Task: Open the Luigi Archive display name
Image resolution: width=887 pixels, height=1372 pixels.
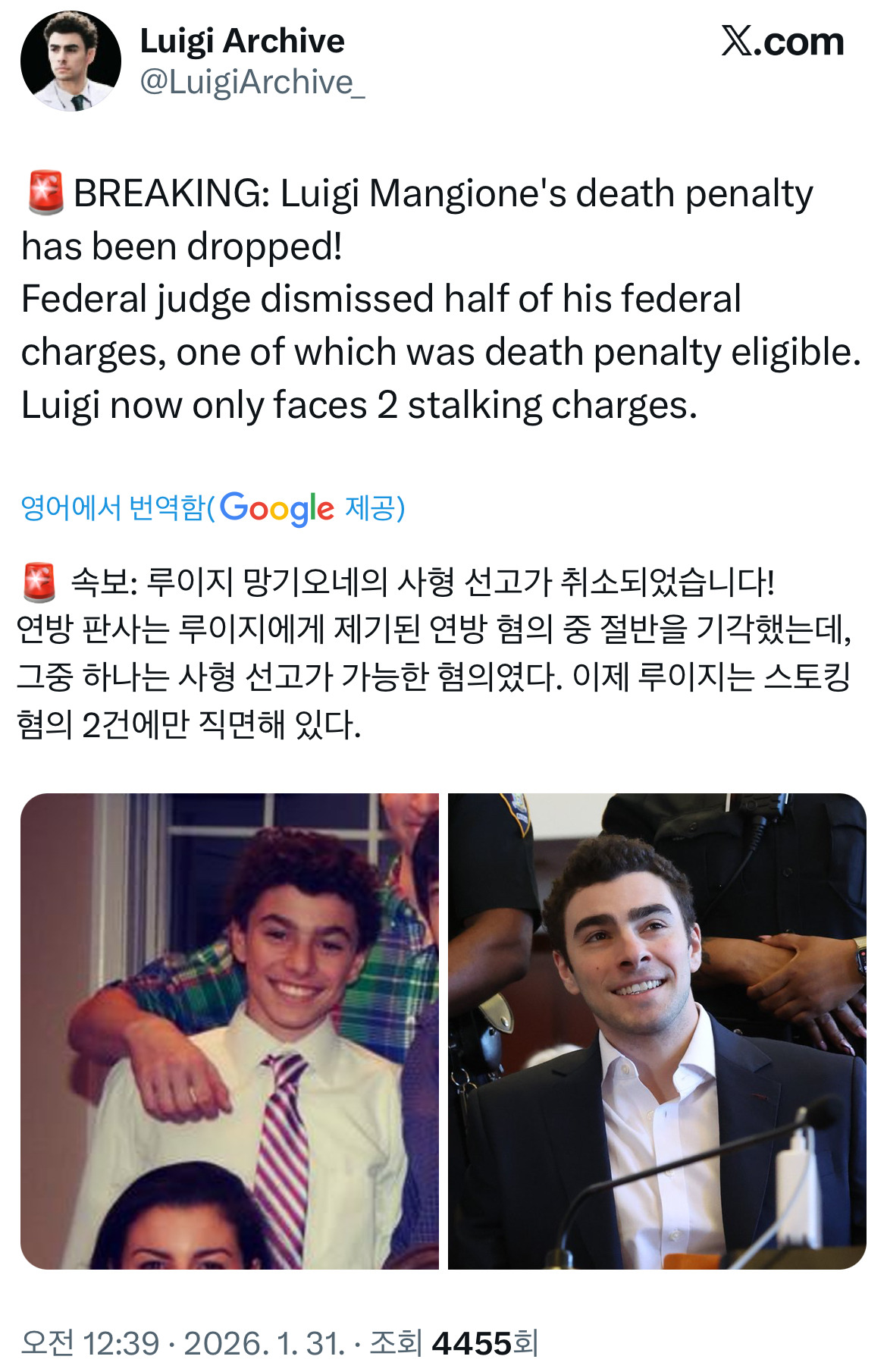Action: click(243, 41)
